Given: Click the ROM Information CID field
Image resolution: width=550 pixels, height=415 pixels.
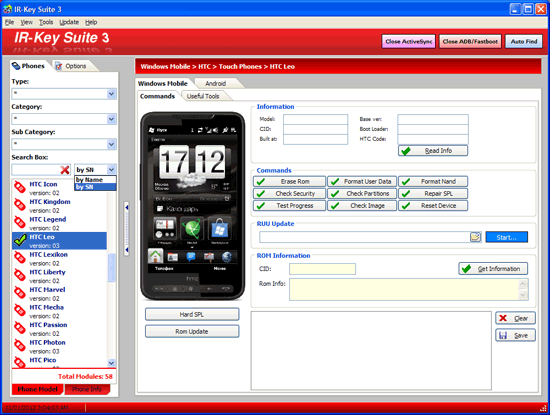Looking at the screenshot, I should click(322, 269).
